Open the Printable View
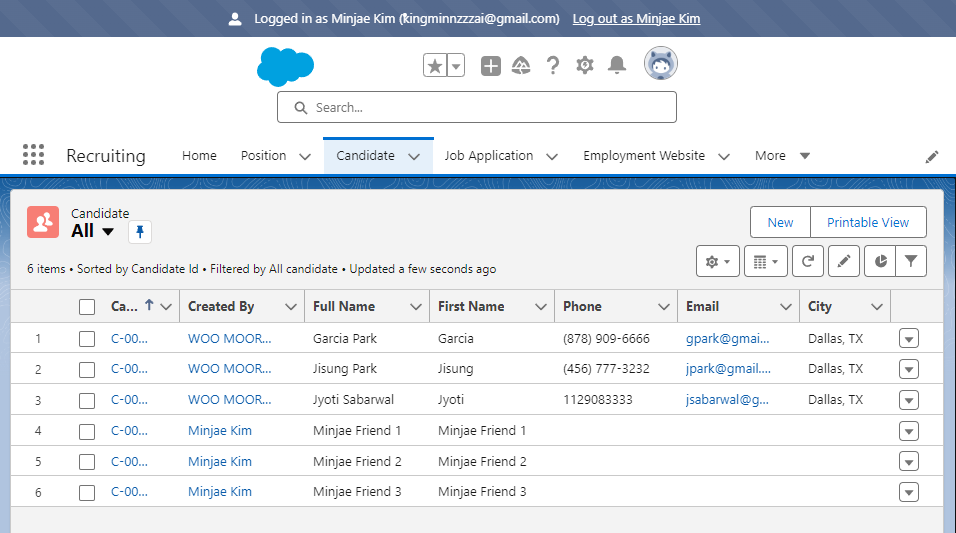This screenshot has height=533, width=956. click(x=868, y=223)
